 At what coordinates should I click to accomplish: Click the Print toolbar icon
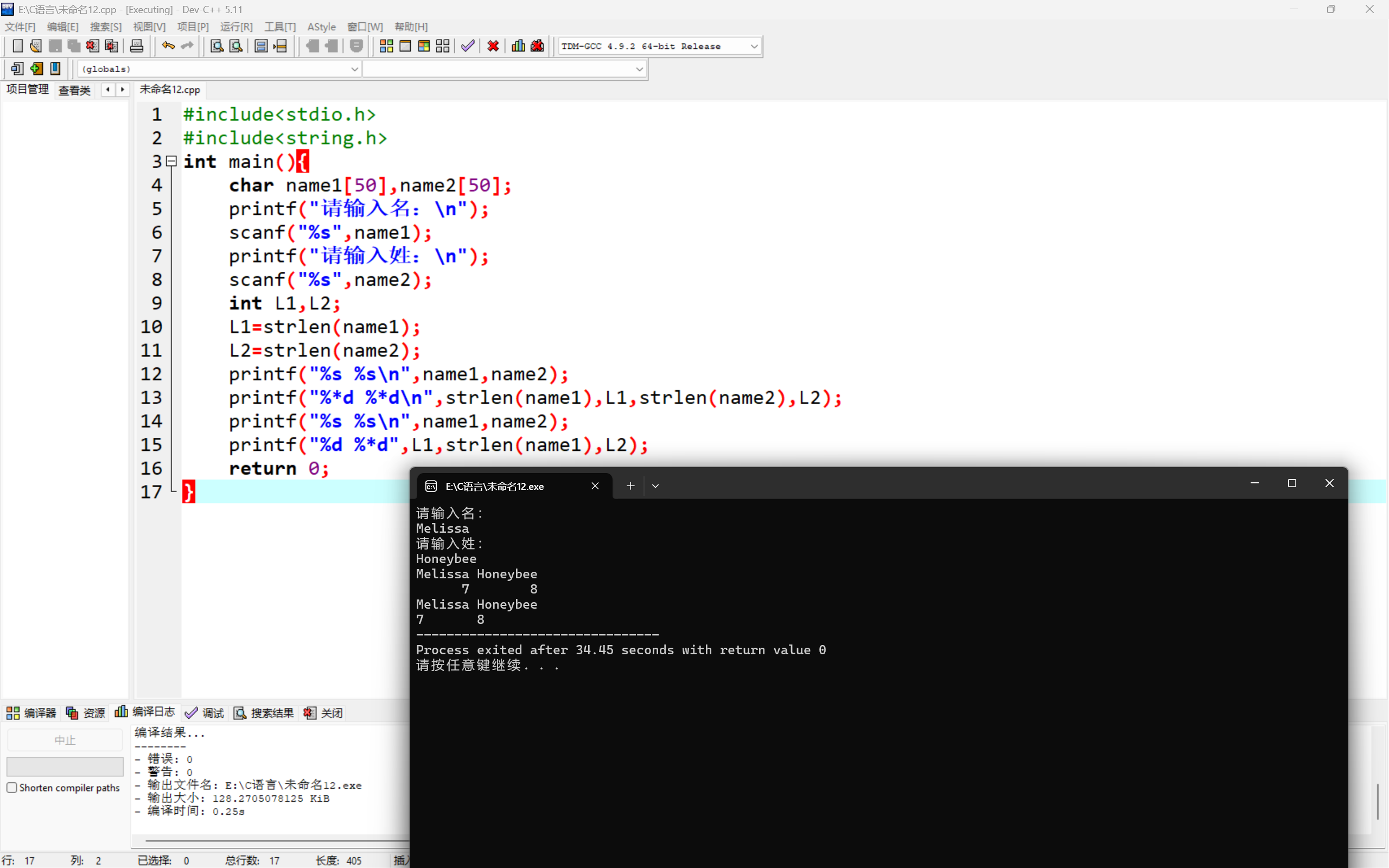pyautogui.click(x=137, y=46)
